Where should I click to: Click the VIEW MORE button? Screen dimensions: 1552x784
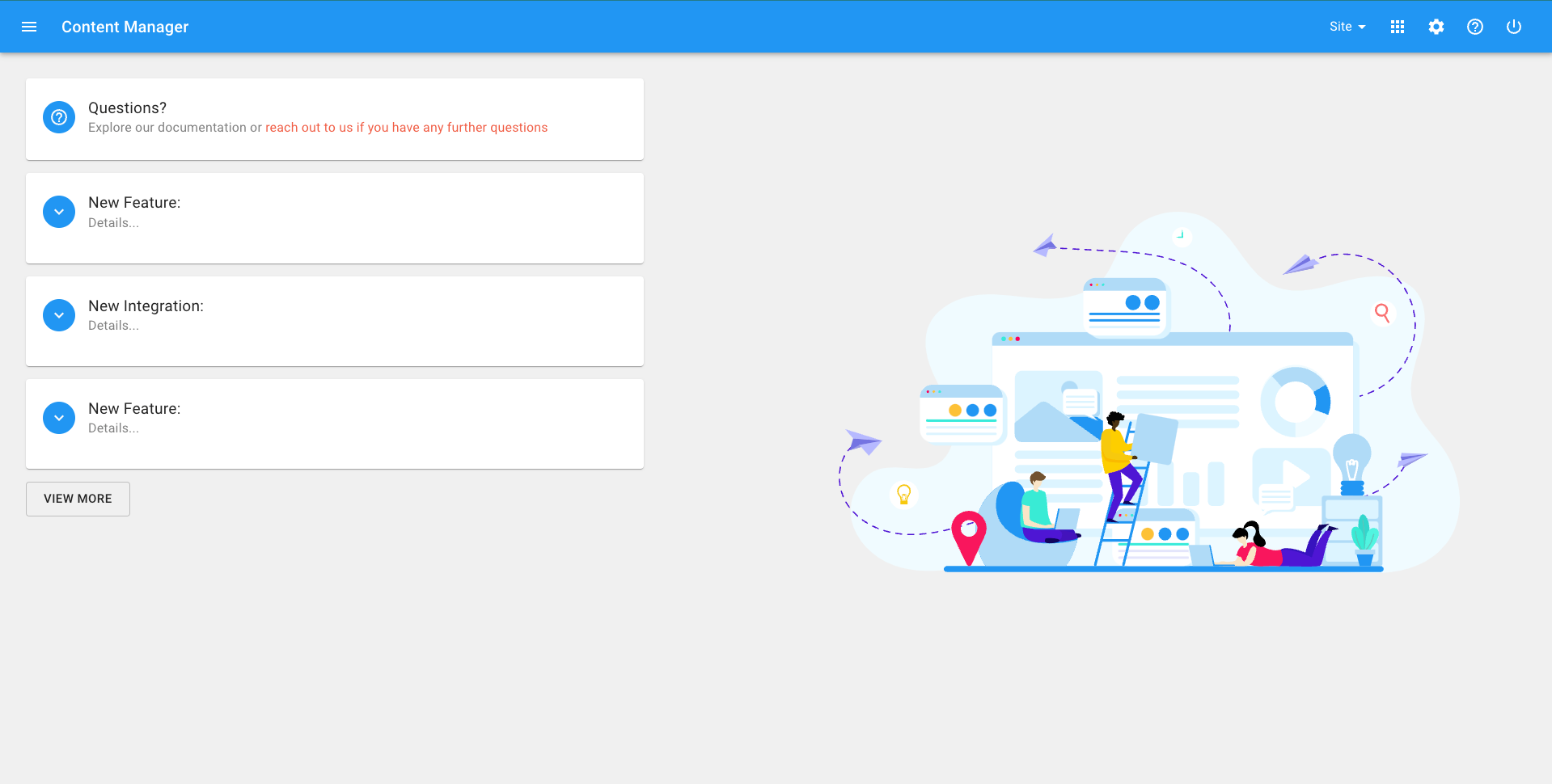[x=78, y=499]
